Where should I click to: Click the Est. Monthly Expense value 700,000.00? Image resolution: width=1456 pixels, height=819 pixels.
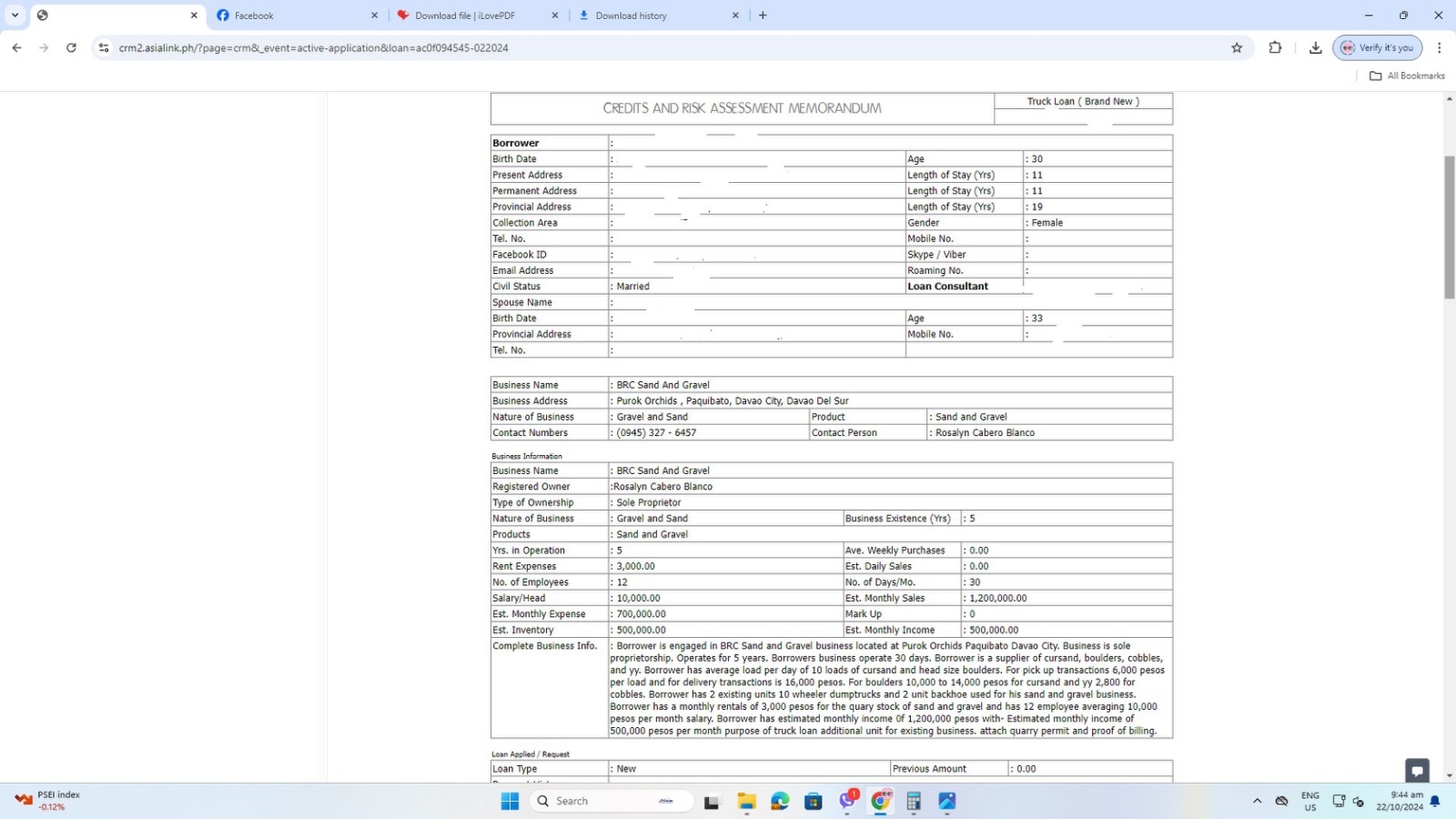point(641,614)
